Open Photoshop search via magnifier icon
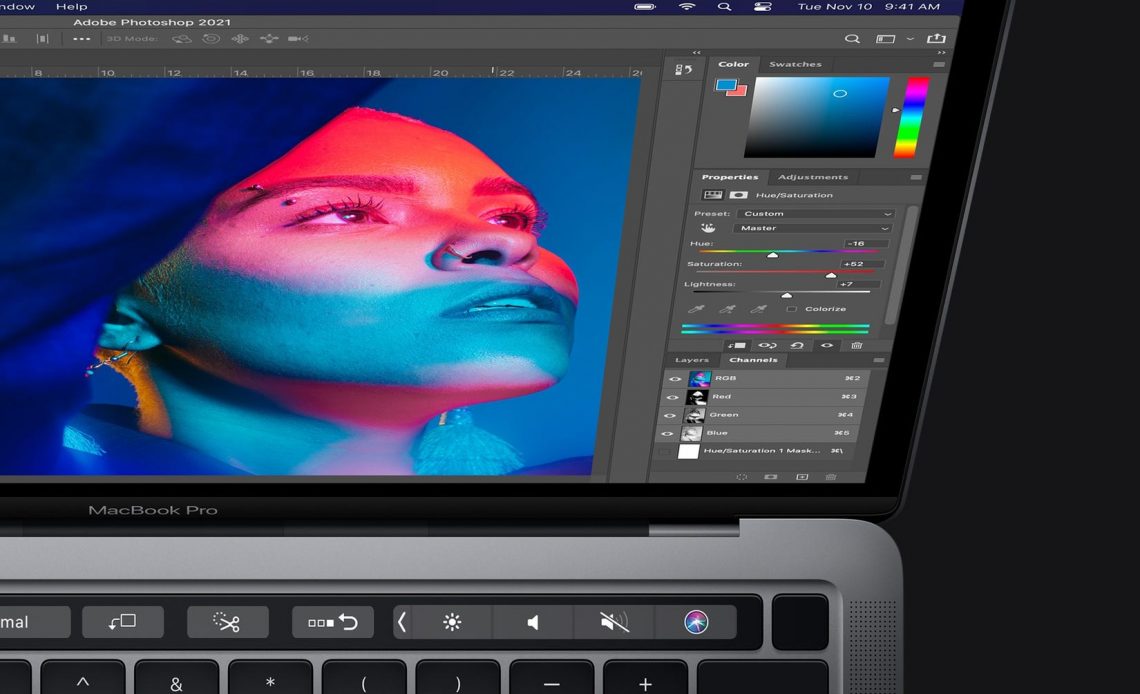Image resolution: width=1140 pixels, height=694 pixels. (851, 39)
